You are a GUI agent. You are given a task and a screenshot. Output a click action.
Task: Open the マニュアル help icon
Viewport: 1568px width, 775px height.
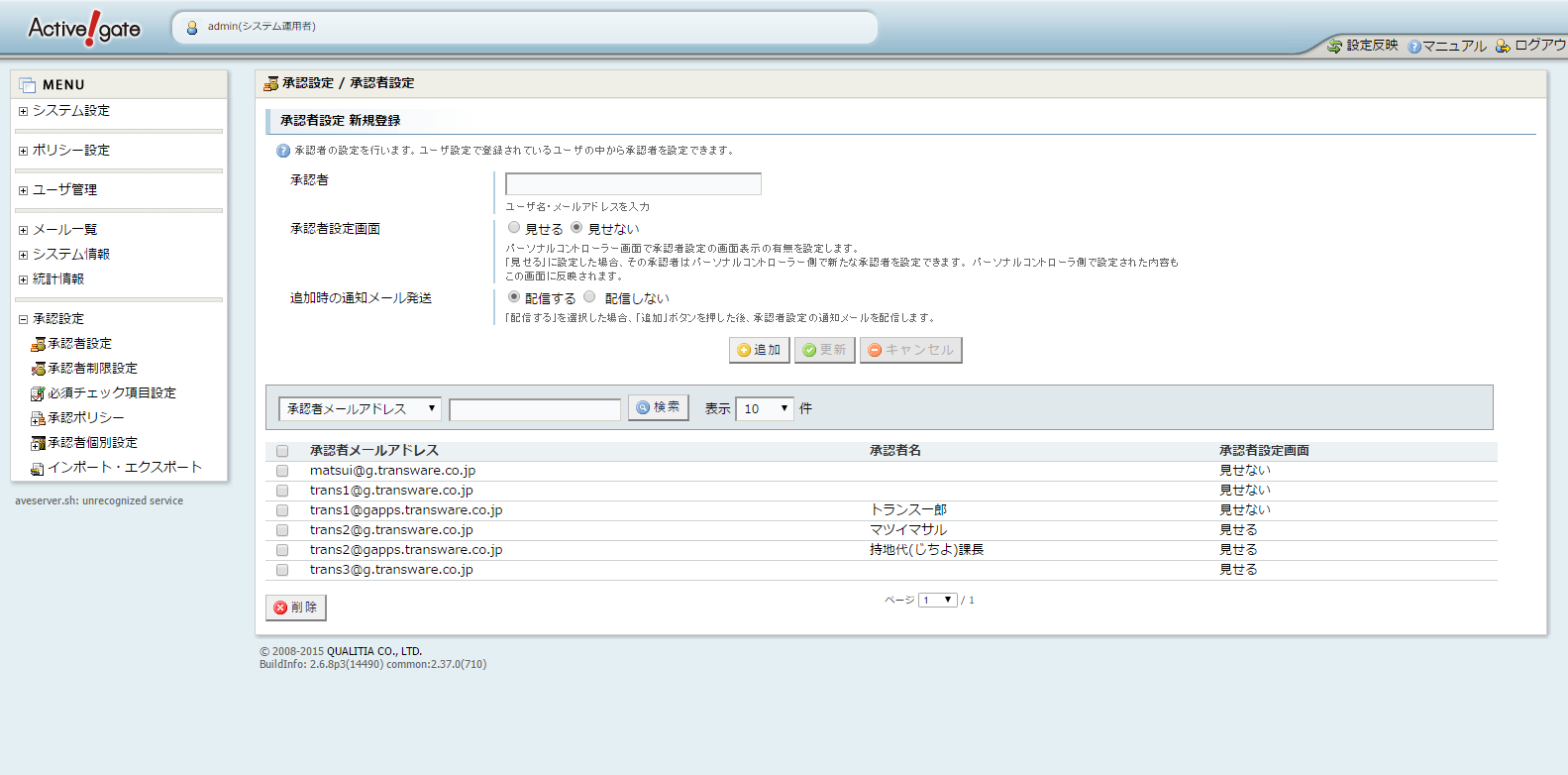[1414, 47]
